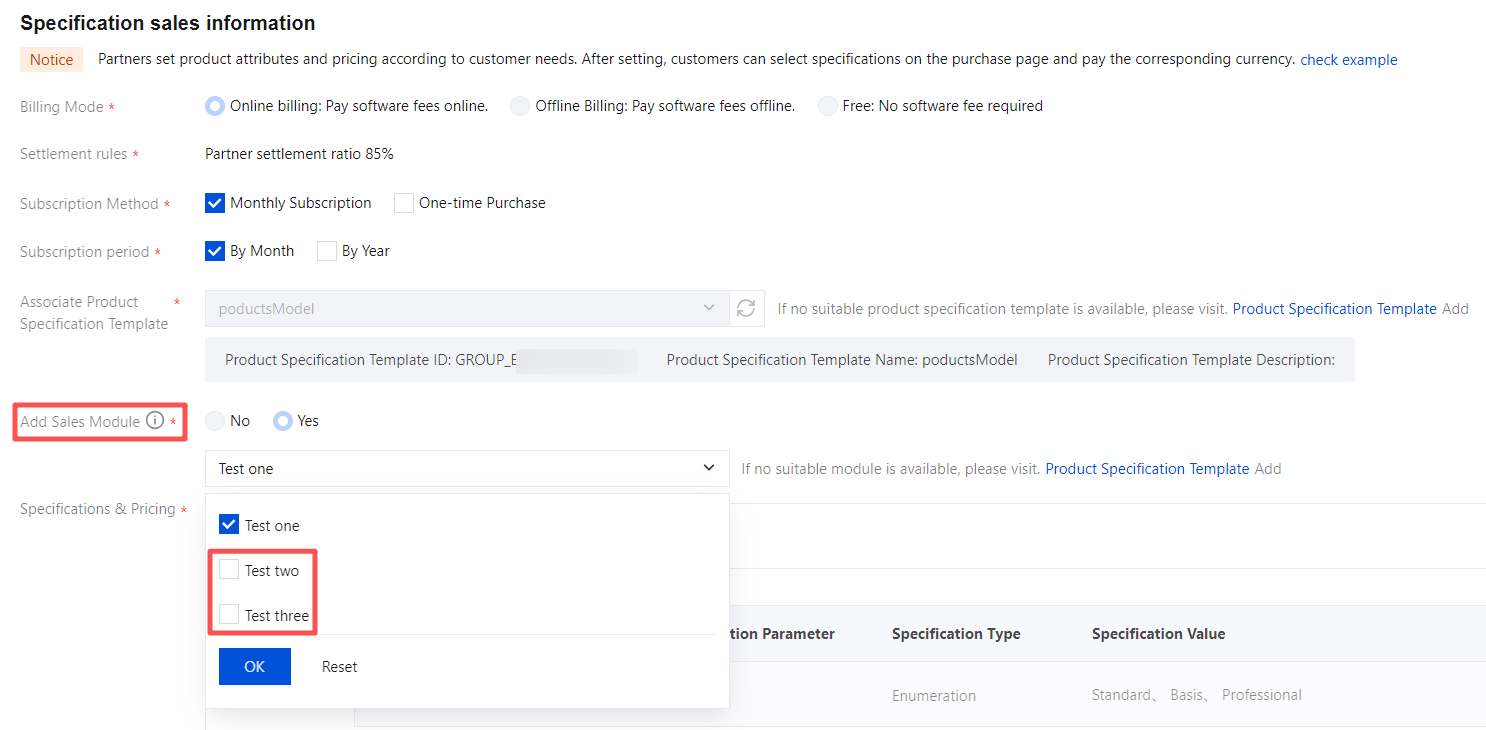The image size is (1486, 730).
Task: Check the By Year option
Action: 327,251
